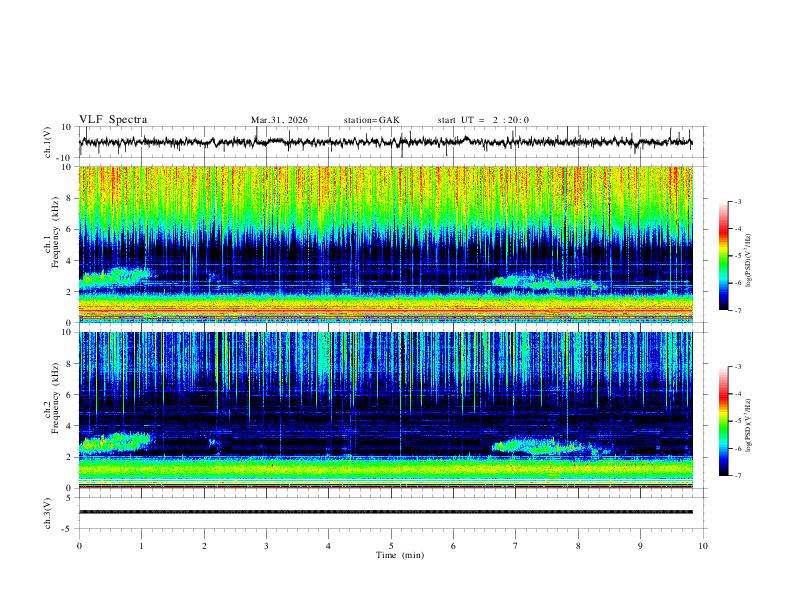Viewport: 792px width, 612px height.
Task: Select the "ch.3(V)" axis label
Action: coord(48,513)
